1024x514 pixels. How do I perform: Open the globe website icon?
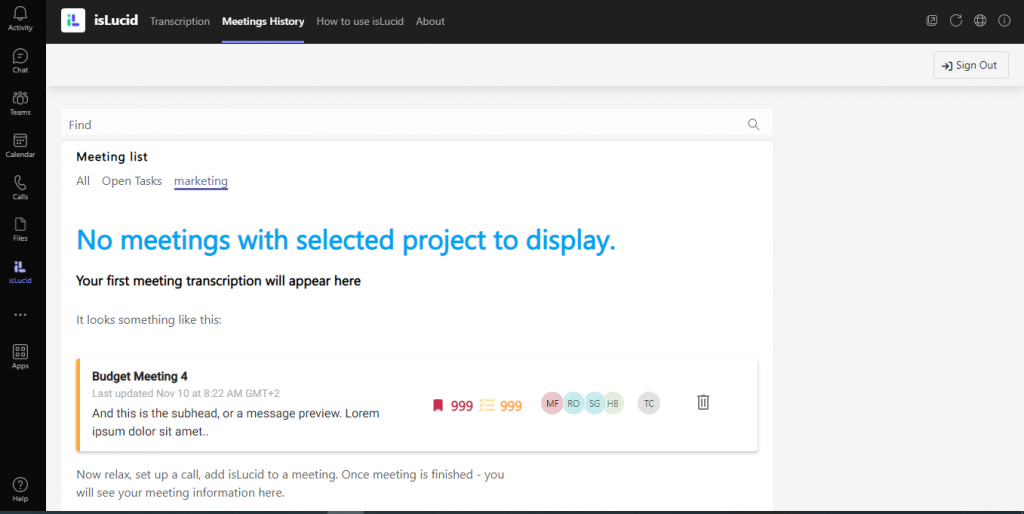(x=980, y=21)
